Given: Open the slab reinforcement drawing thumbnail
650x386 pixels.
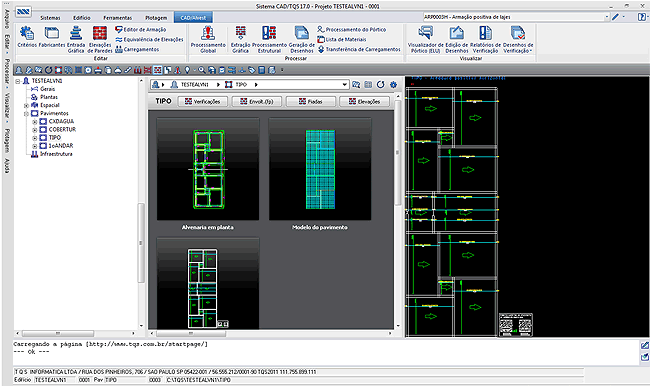Looking at the screenshot, I should point(208,284).
